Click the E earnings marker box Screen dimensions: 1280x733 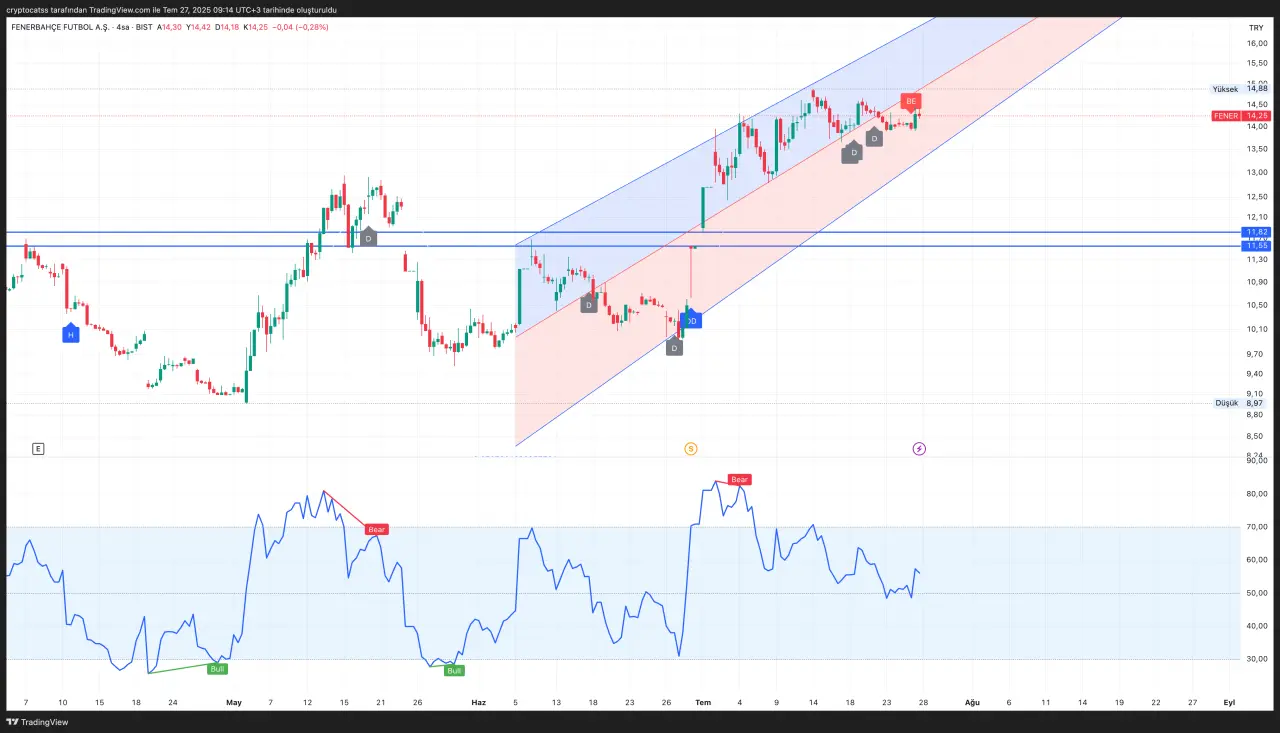[38, 449]
